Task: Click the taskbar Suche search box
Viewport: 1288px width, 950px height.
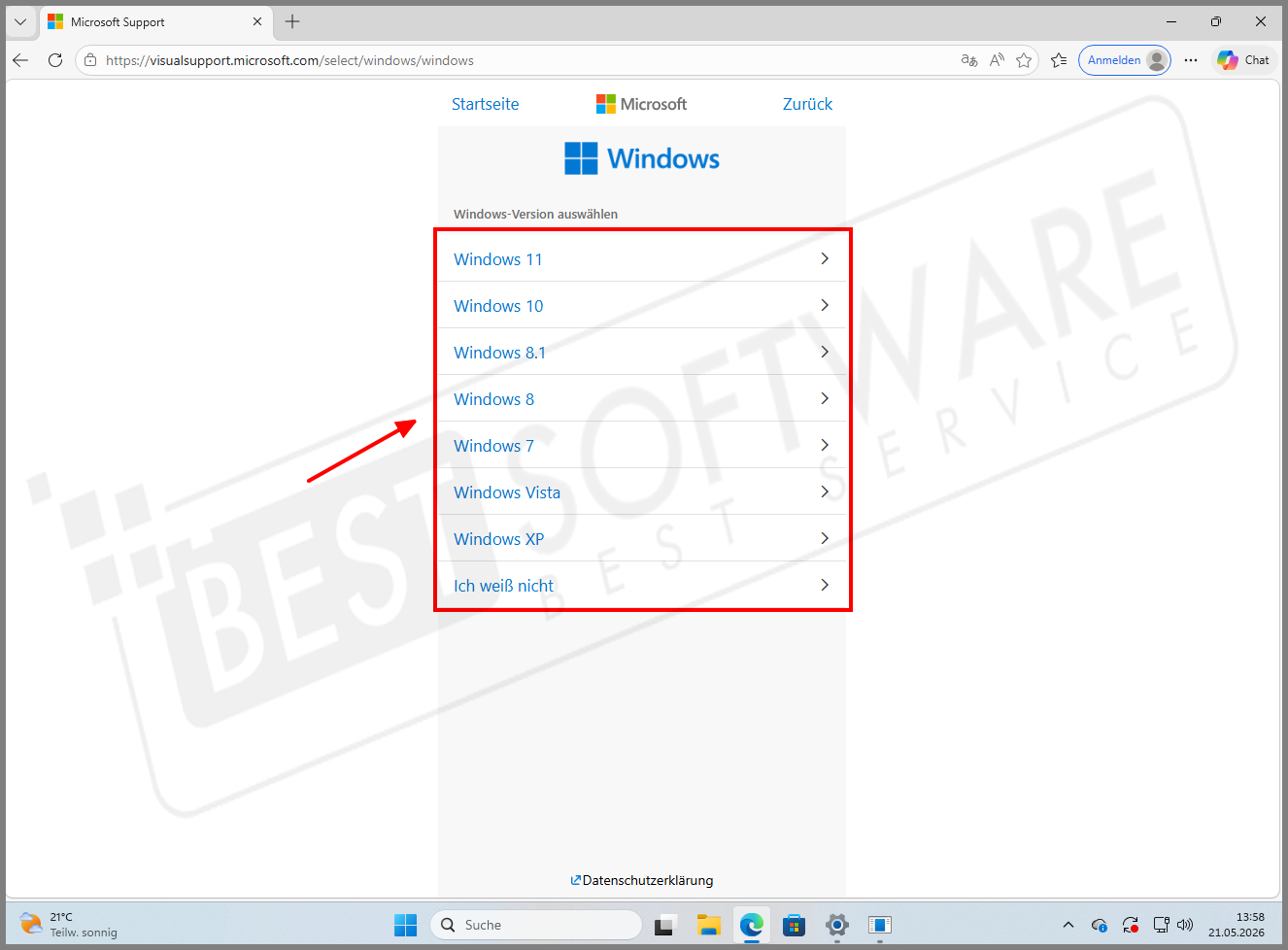Action: (536, 925)
